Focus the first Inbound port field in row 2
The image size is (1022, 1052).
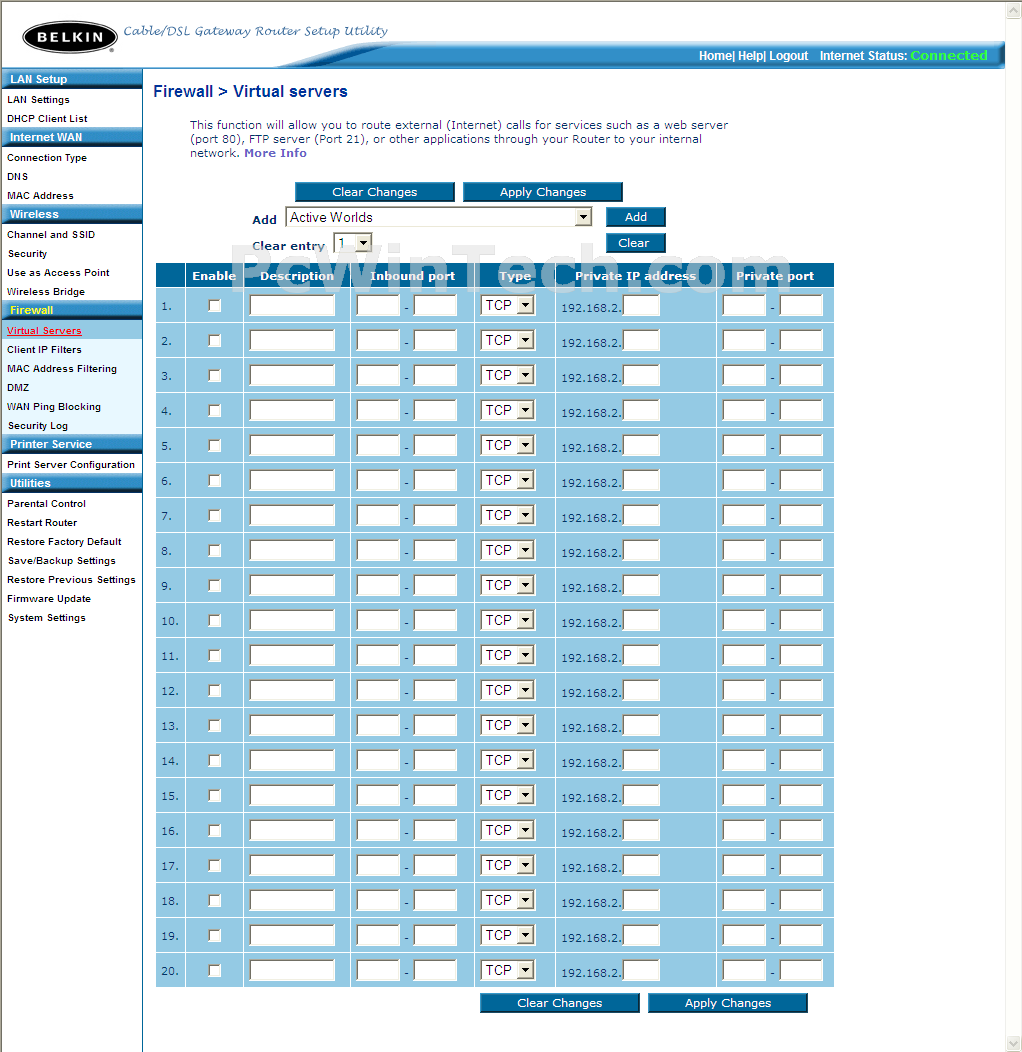pos(378,341)
